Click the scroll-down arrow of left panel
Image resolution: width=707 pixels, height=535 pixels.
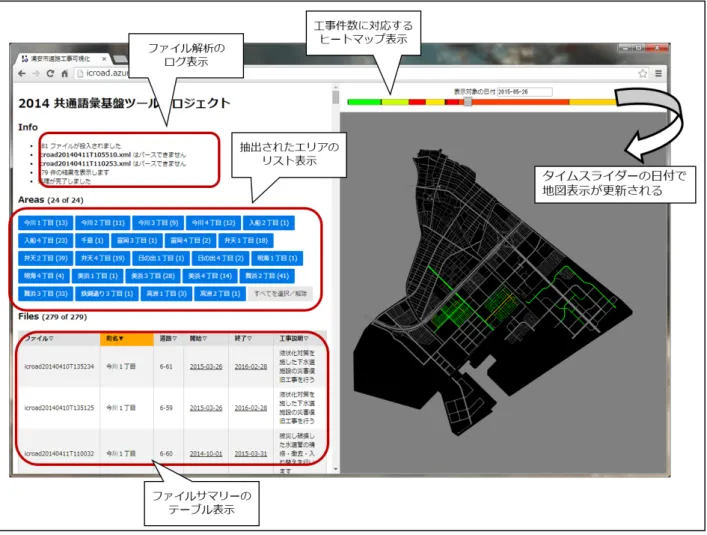coord(335,469)
